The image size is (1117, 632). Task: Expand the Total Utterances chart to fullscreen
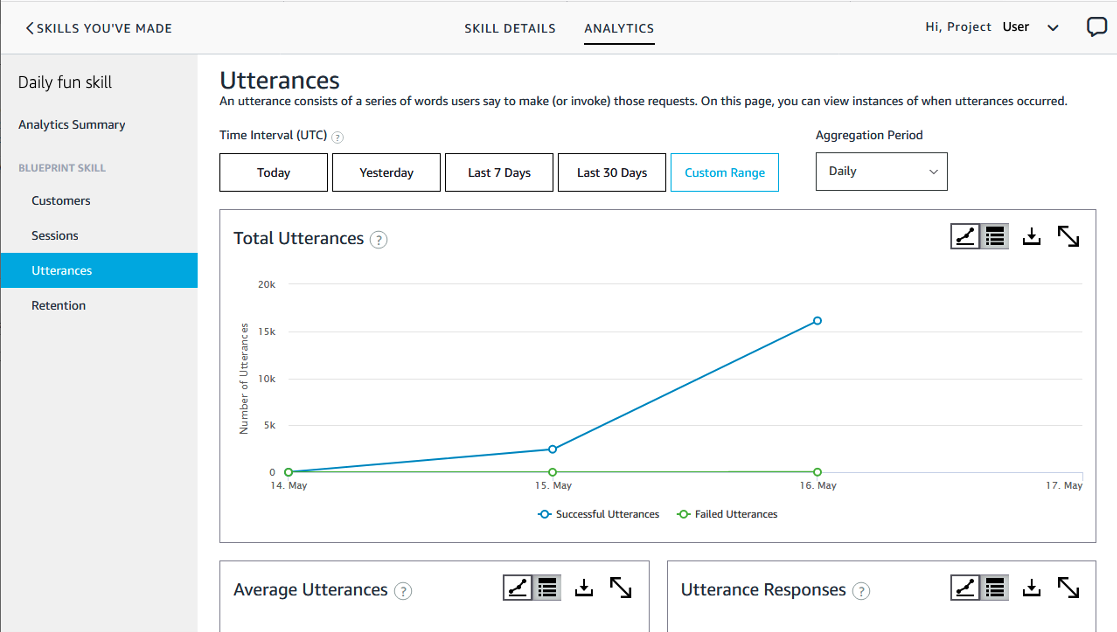click(1069, 236)
